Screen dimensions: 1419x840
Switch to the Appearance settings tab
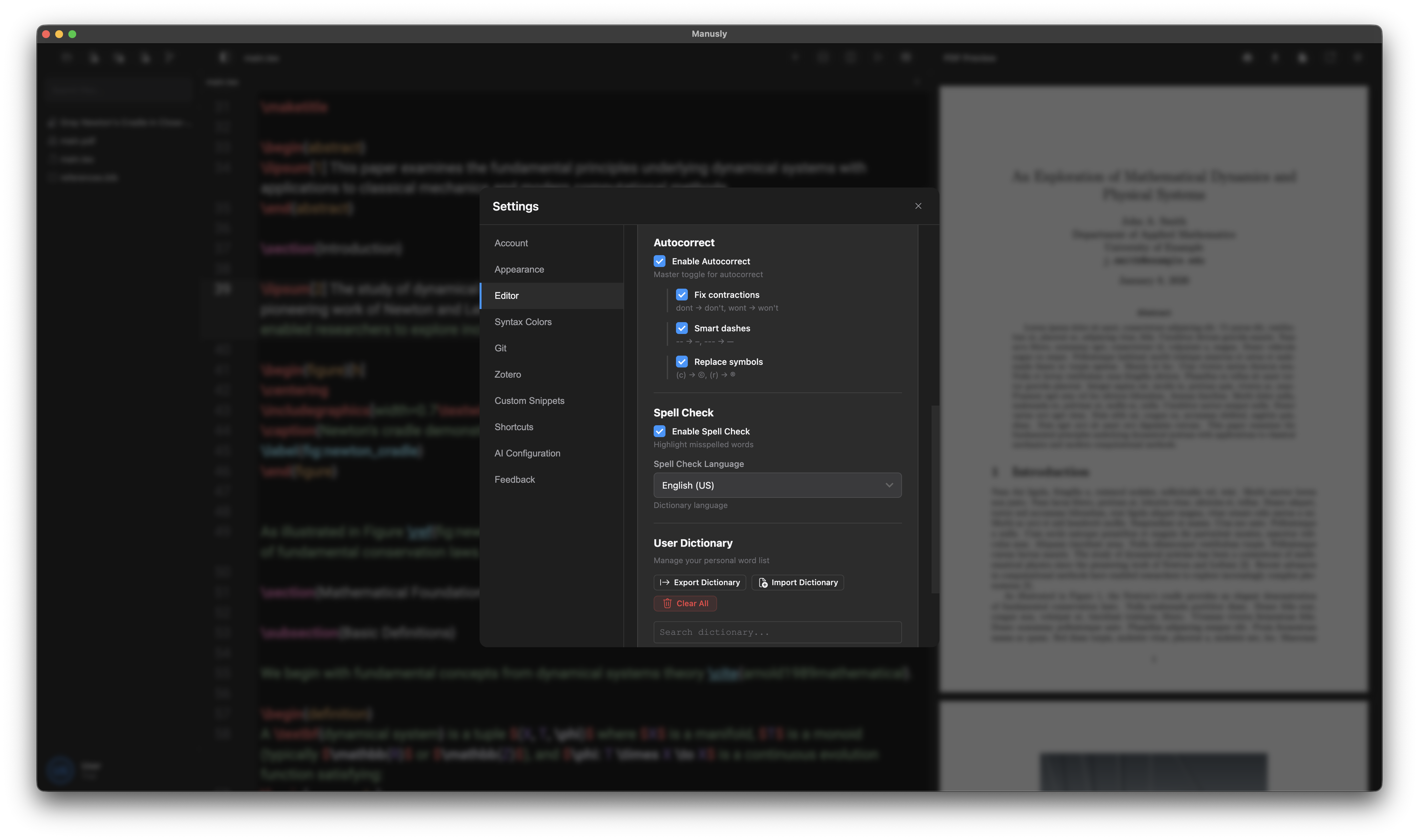coord(518,269)
